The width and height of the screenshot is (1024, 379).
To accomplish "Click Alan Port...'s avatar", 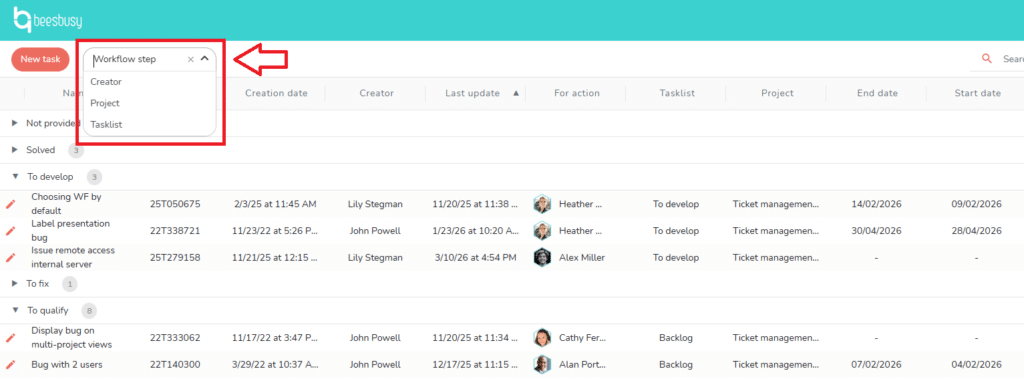I will coord(543,364).
